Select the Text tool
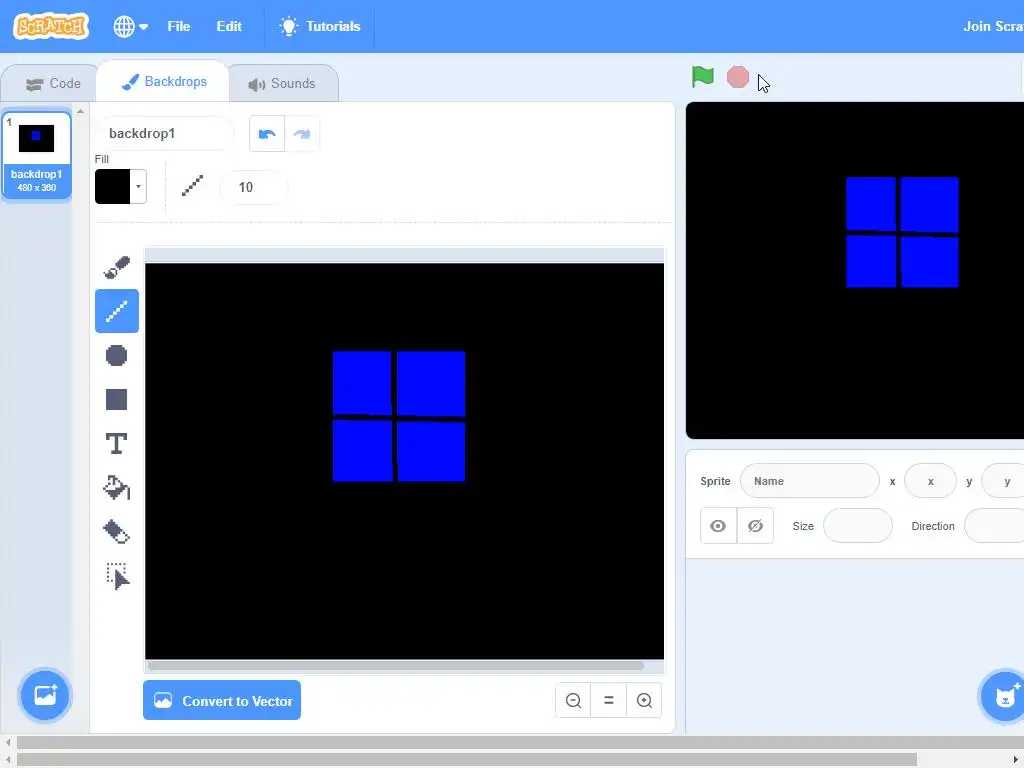The image size is (1024, 768). [x=117, y=443]
